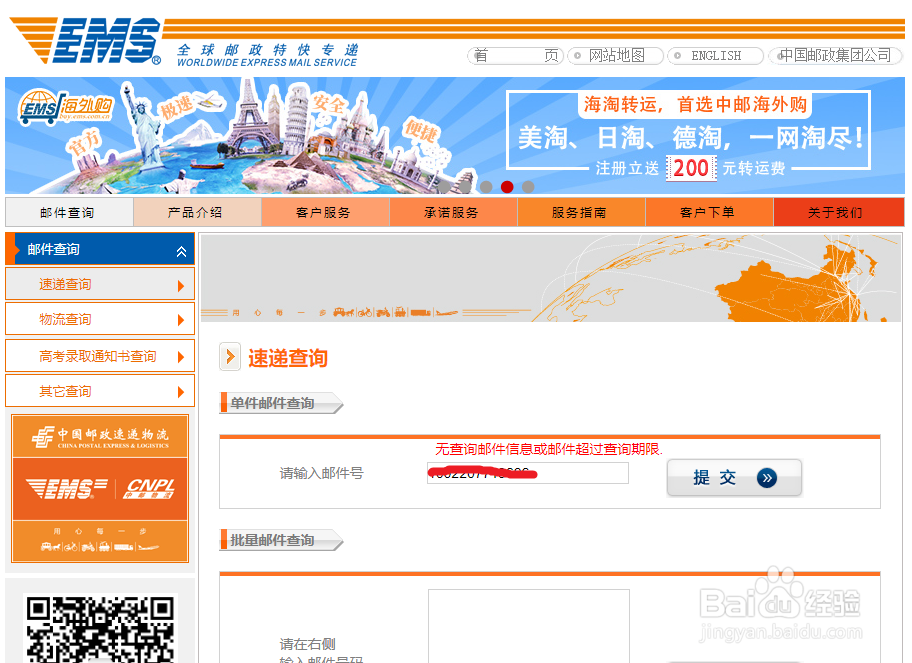Switch the site language via ENGLISH link
Viewport: 912px width, 663px height.
coord(714,55)
